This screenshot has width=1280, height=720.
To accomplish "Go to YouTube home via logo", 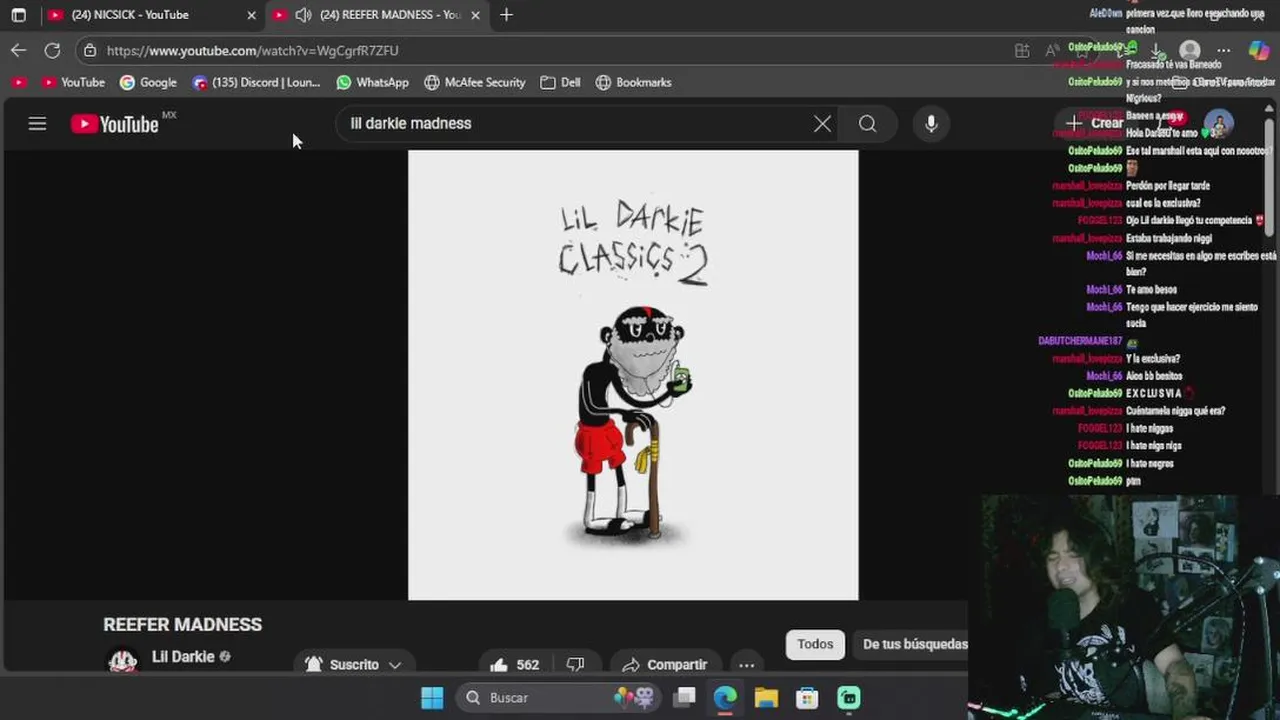I will tap(115, 124).
